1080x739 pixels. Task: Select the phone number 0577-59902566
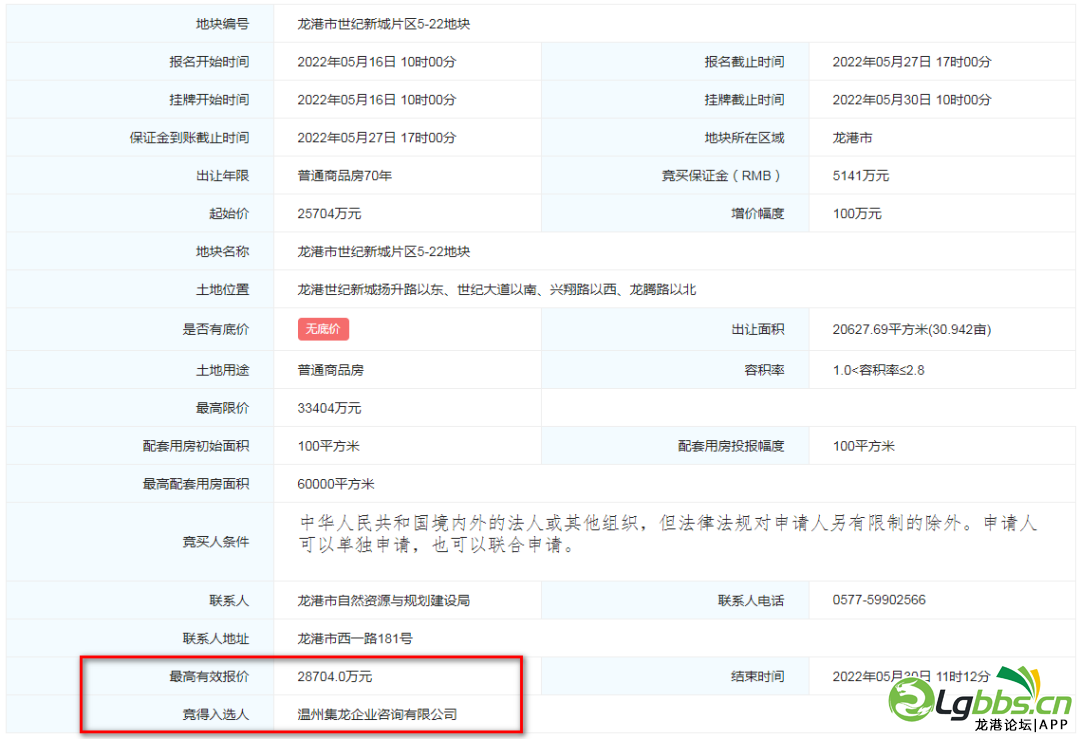coord(879,600)
